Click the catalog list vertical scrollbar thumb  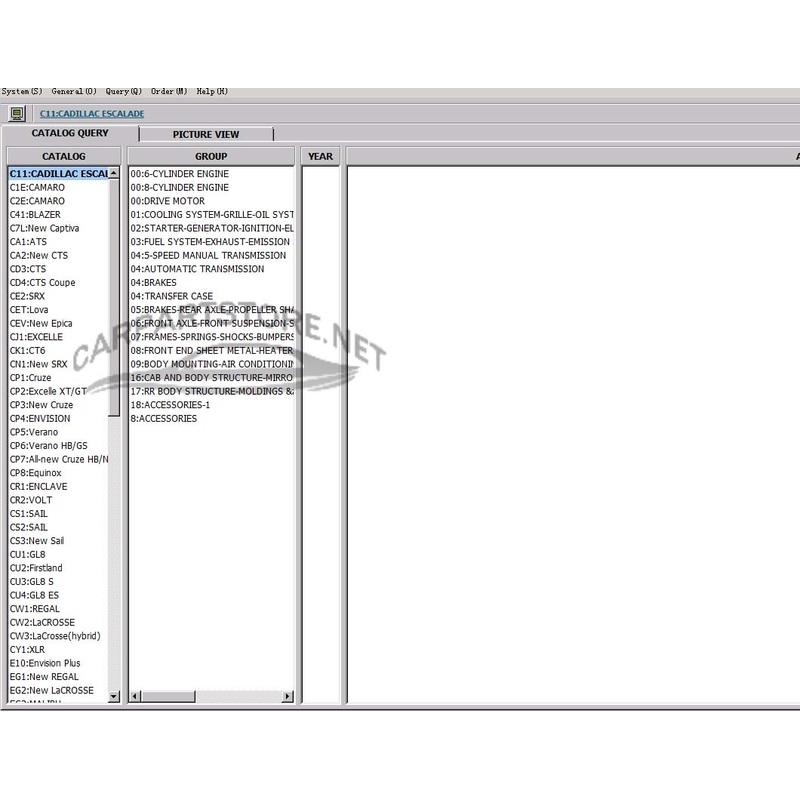(114, 297)
